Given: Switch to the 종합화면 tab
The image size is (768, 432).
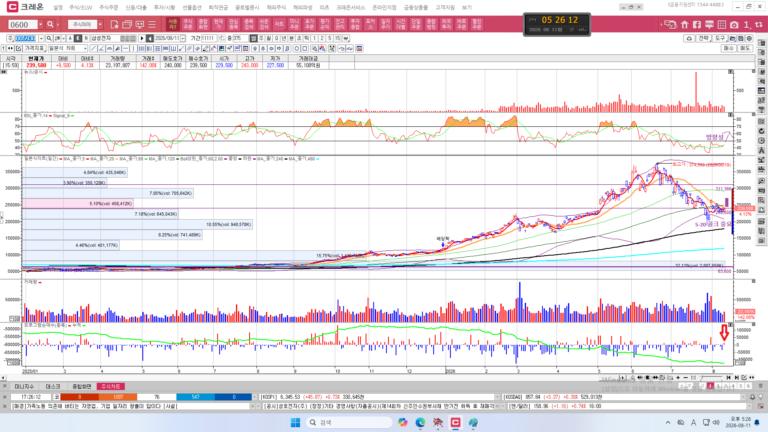Looking at the screenshot, I should click(82, 386).
